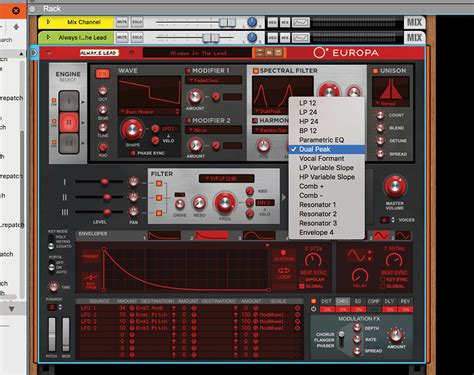This screenshot has height=375, width=474.
Task: Click the Modulation FX RATE knob
Action: [x=357, y=339]
